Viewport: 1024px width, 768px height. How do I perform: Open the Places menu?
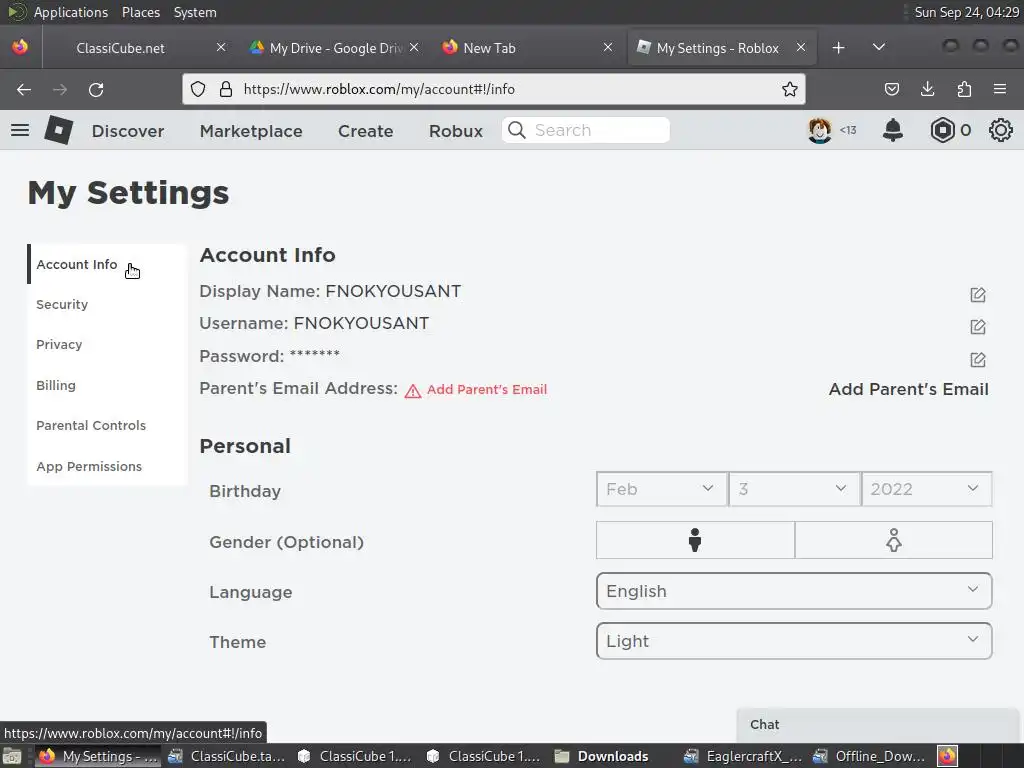click(x=140, y=12)
